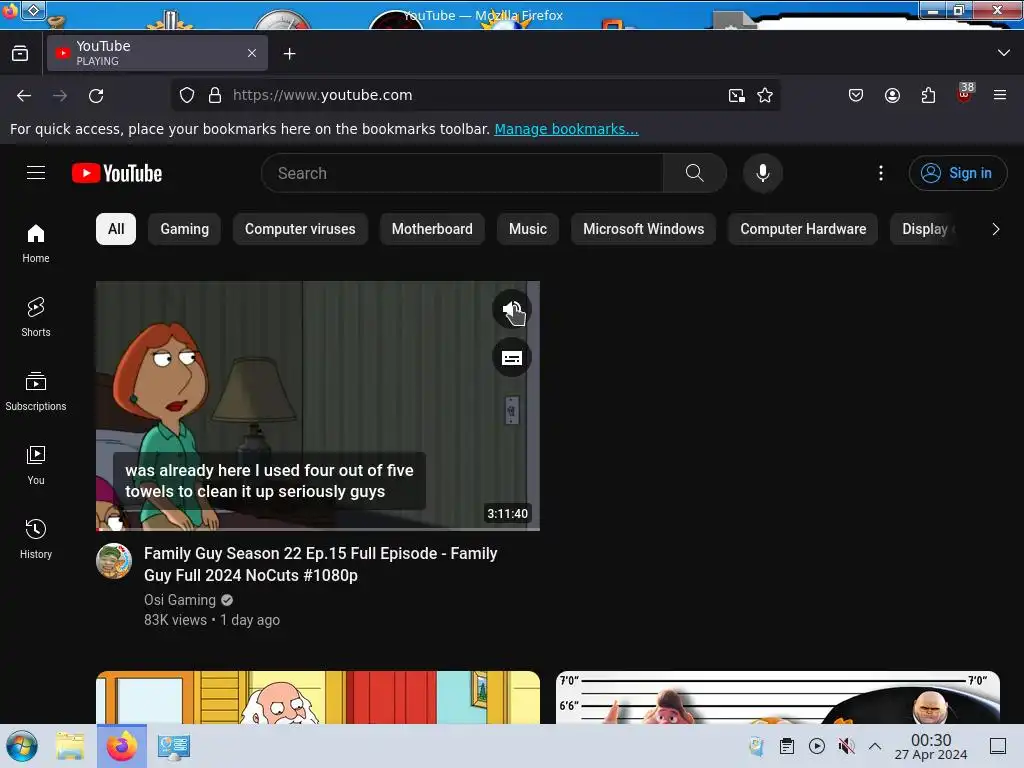The width and height of the screenshot is (1024, 768).
Task: Click the Firefox taskbar icon
Action: (x=122, y=746)
